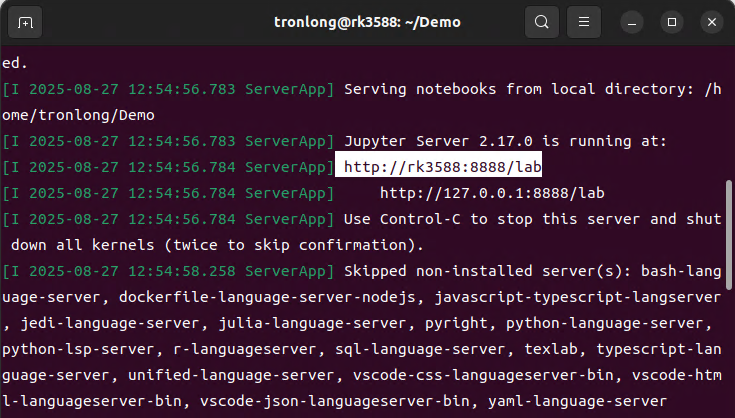
Task: Open terminal search
Action: (x=541, y=22)
